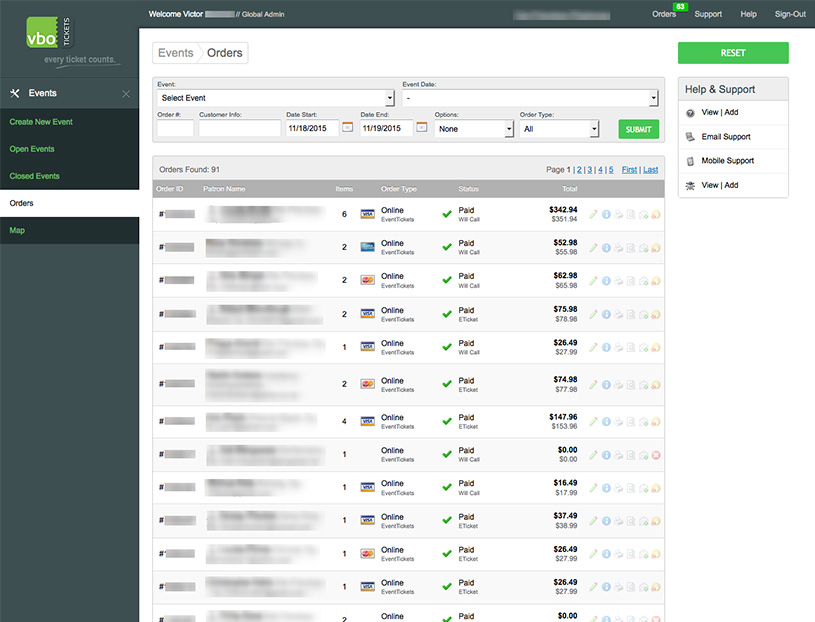Click the Events wrench icon in sidebar
Screen dimensions: 815x622
pos(15,93)
